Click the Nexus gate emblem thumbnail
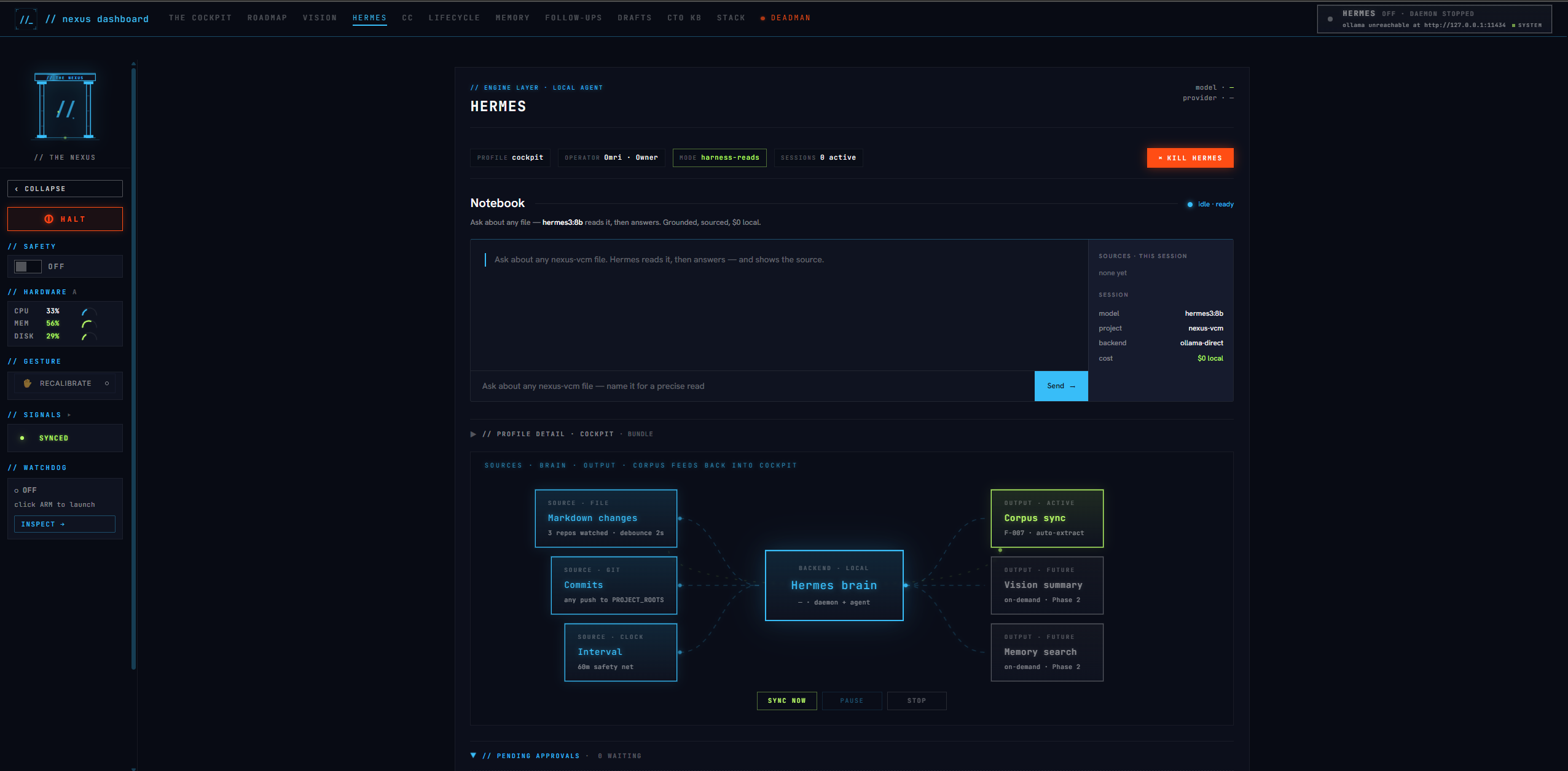 65,106
